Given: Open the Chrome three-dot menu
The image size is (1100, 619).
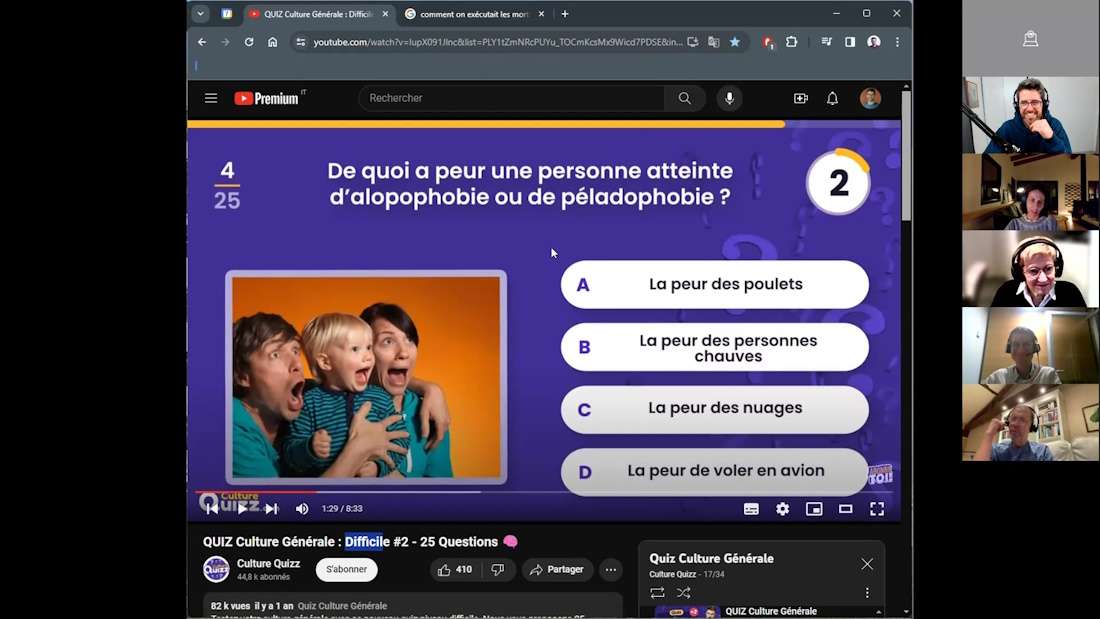Looking at the screenshot, I should pos(897,42).
